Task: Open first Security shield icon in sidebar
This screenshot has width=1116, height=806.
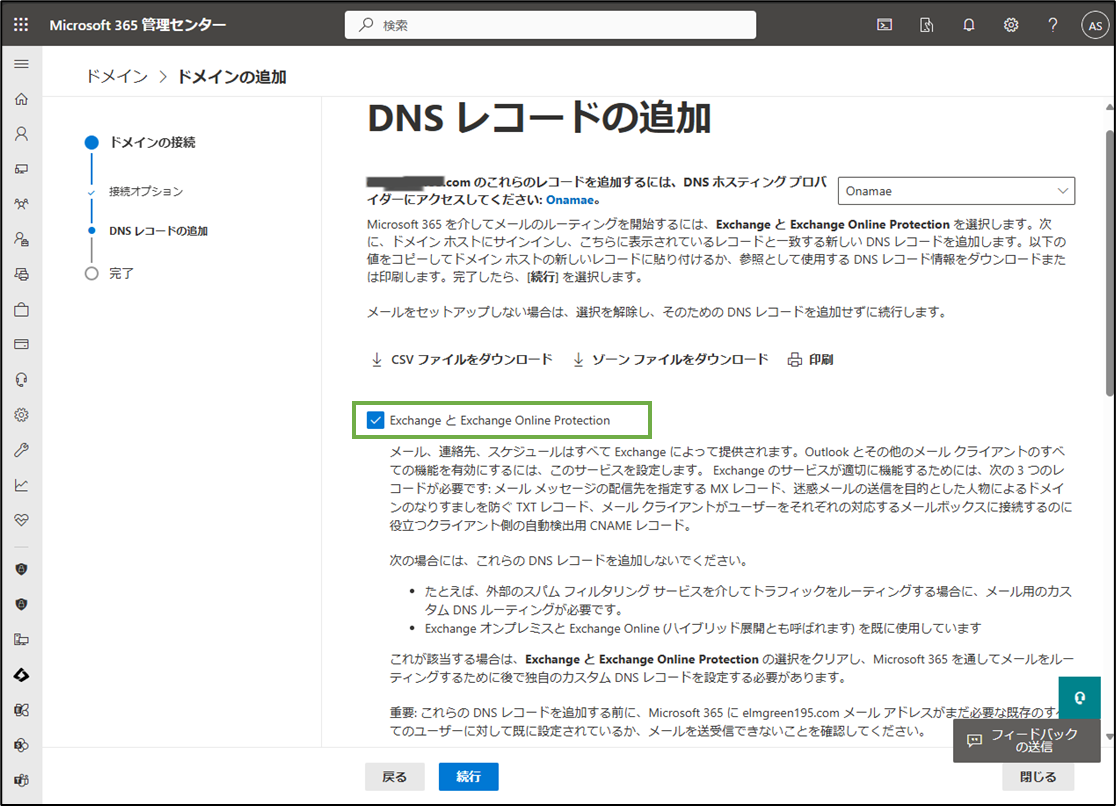Action: click(21, 569)
